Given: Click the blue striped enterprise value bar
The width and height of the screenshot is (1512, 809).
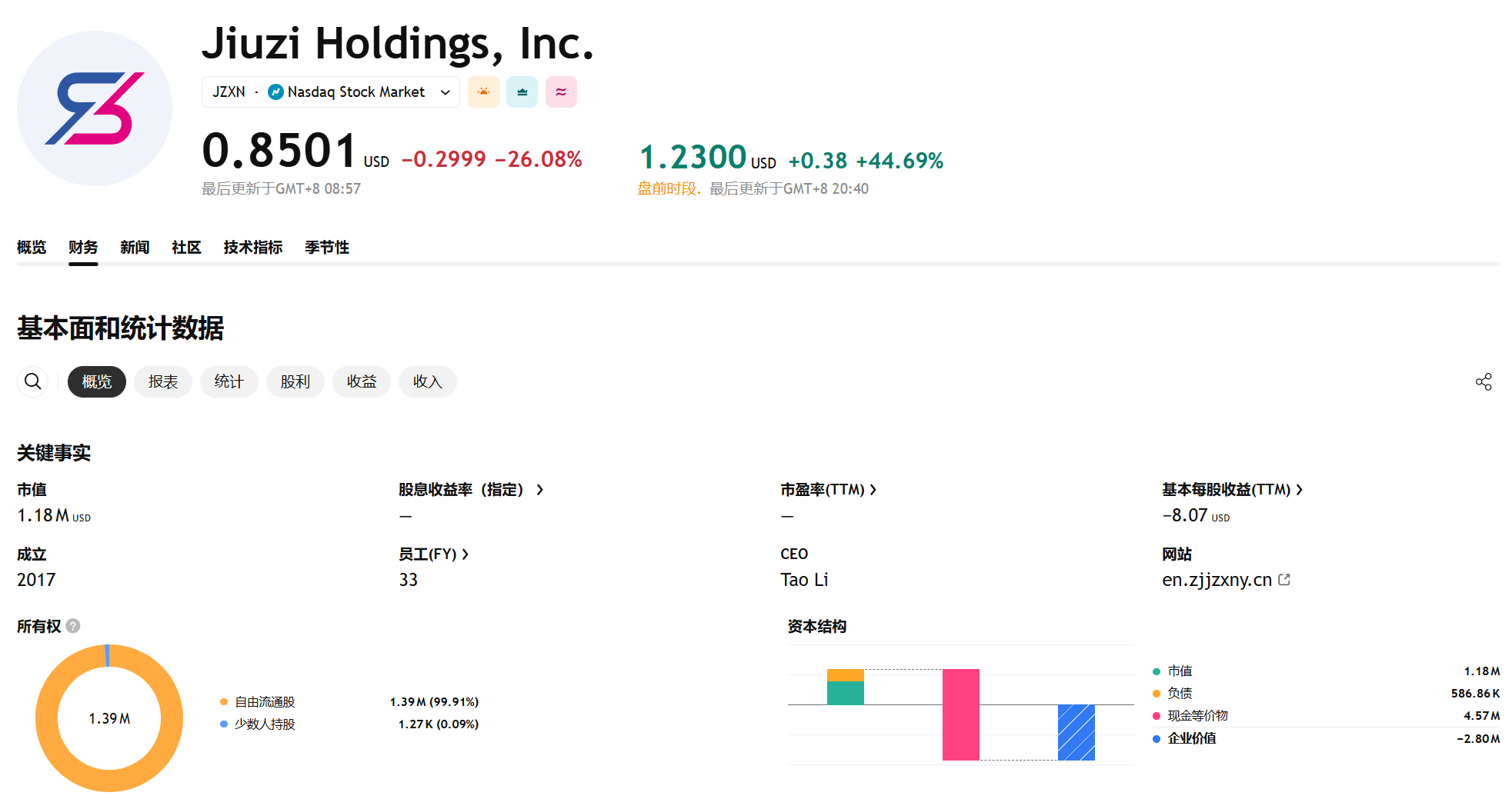Looking at the screenshot, I should tap(1076, 732).
